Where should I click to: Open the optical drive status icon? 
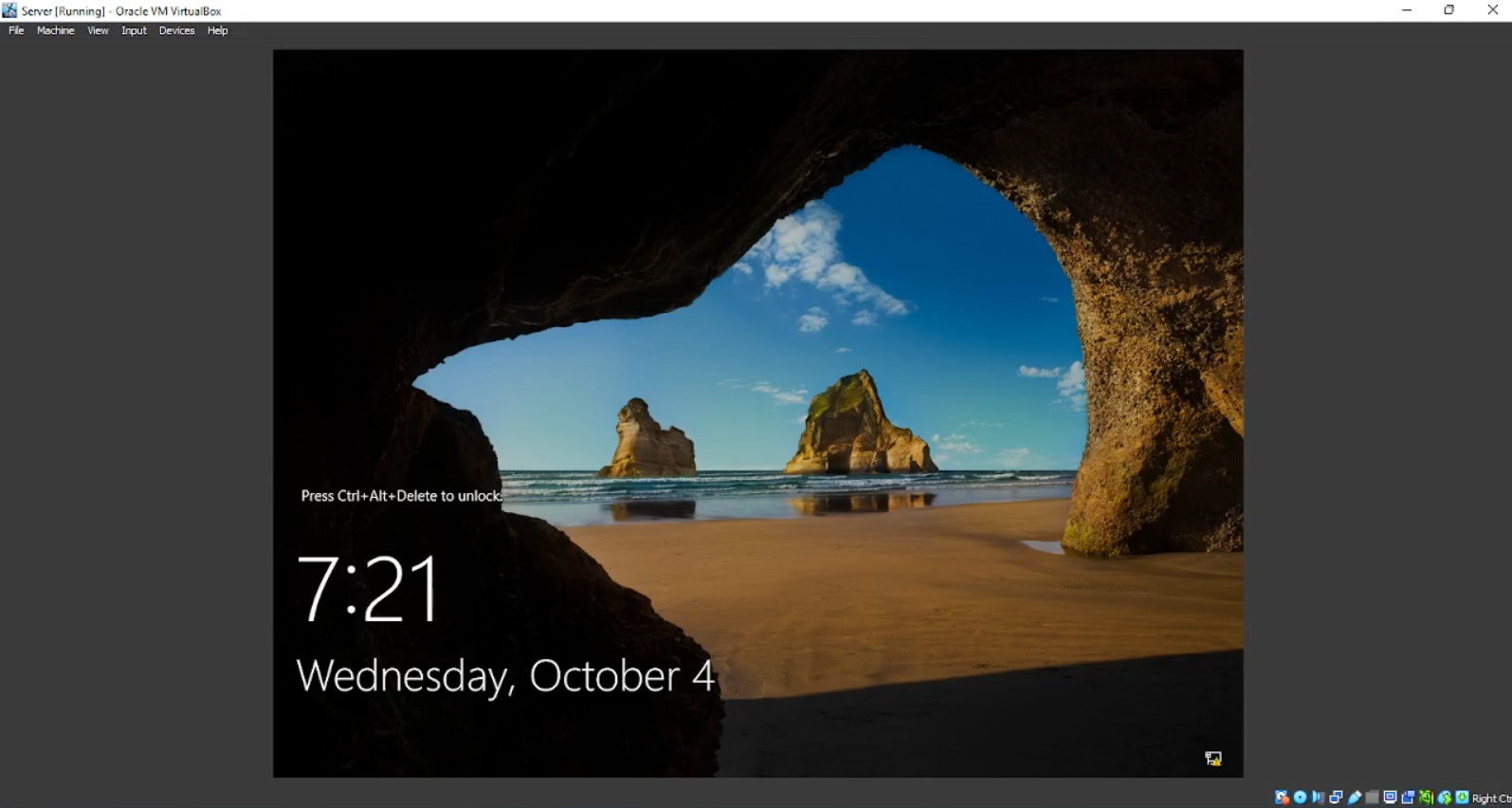point(1300,798)
